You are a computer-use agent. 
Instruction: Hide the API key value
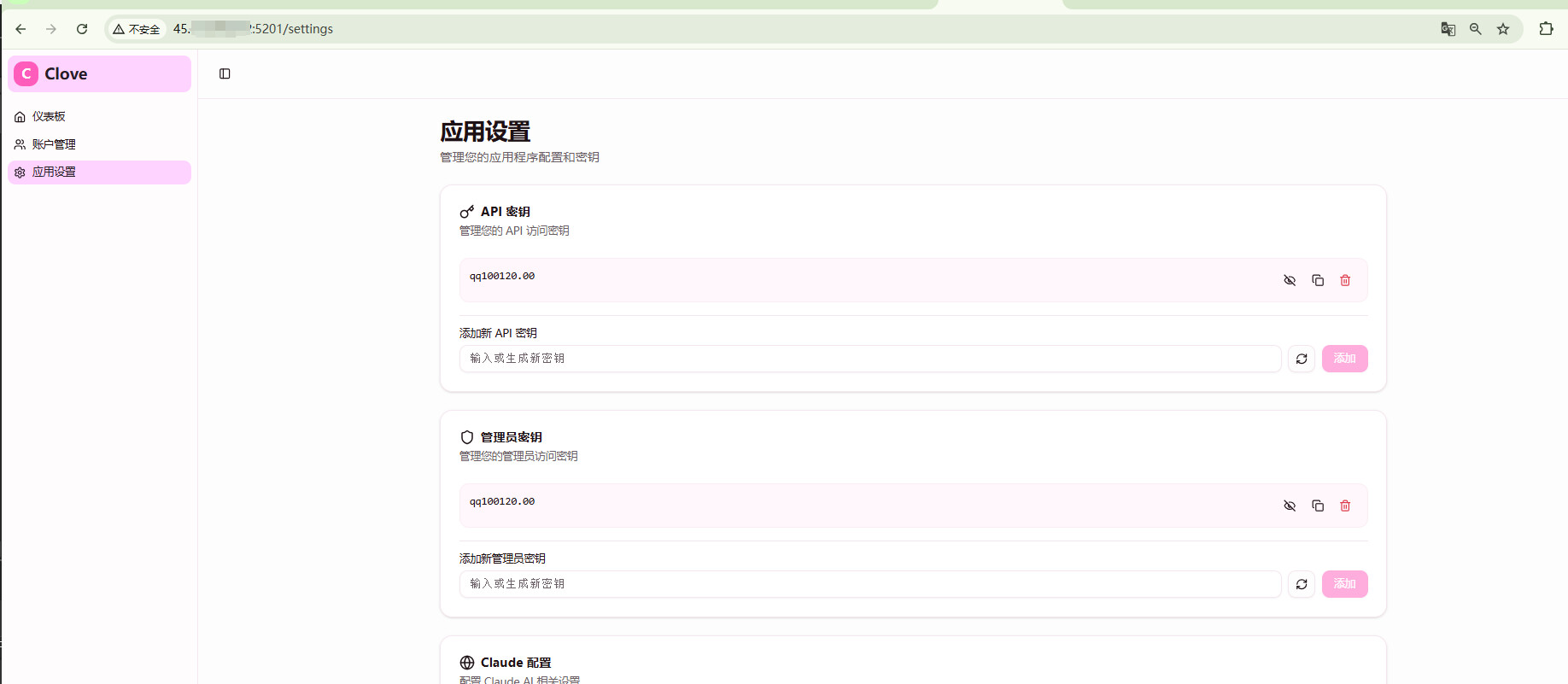1290,280
